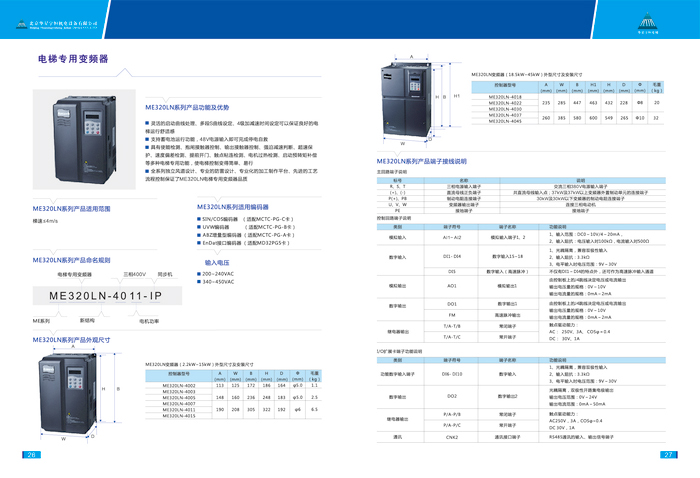Click the 'ABZ增量型编码器' bullet line
The image size is (700, 478).
[x=246, y=235]
